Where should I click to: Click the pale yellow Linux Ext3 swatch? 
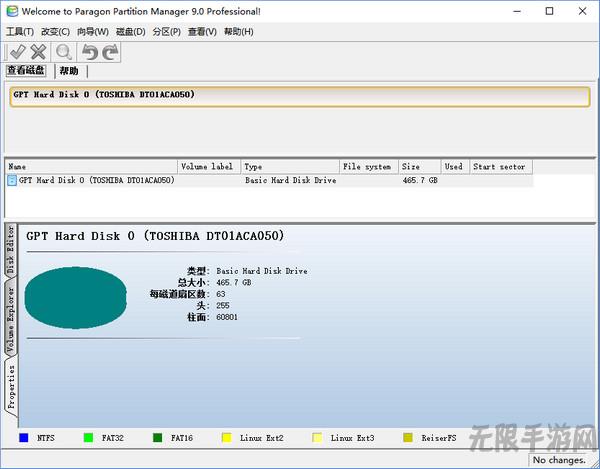point(317,438)
